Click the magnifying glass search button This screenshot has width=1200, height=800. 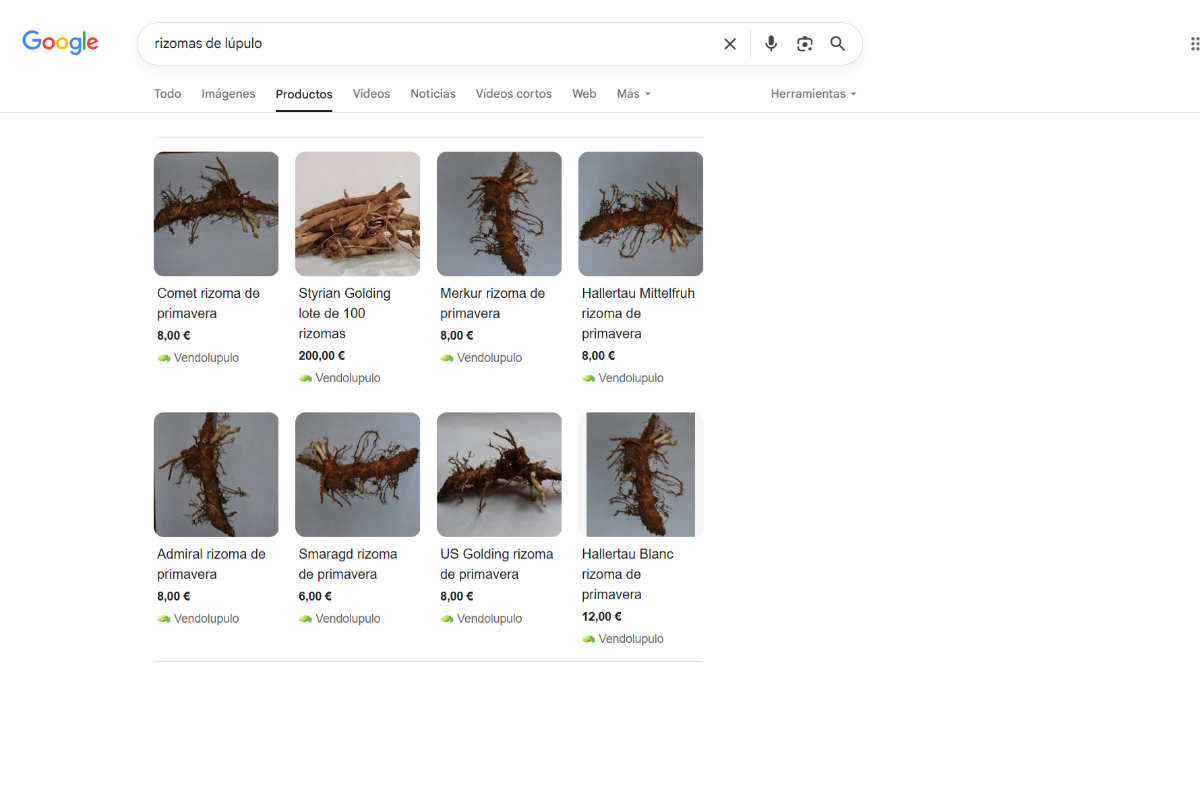[x=838, y=44]
